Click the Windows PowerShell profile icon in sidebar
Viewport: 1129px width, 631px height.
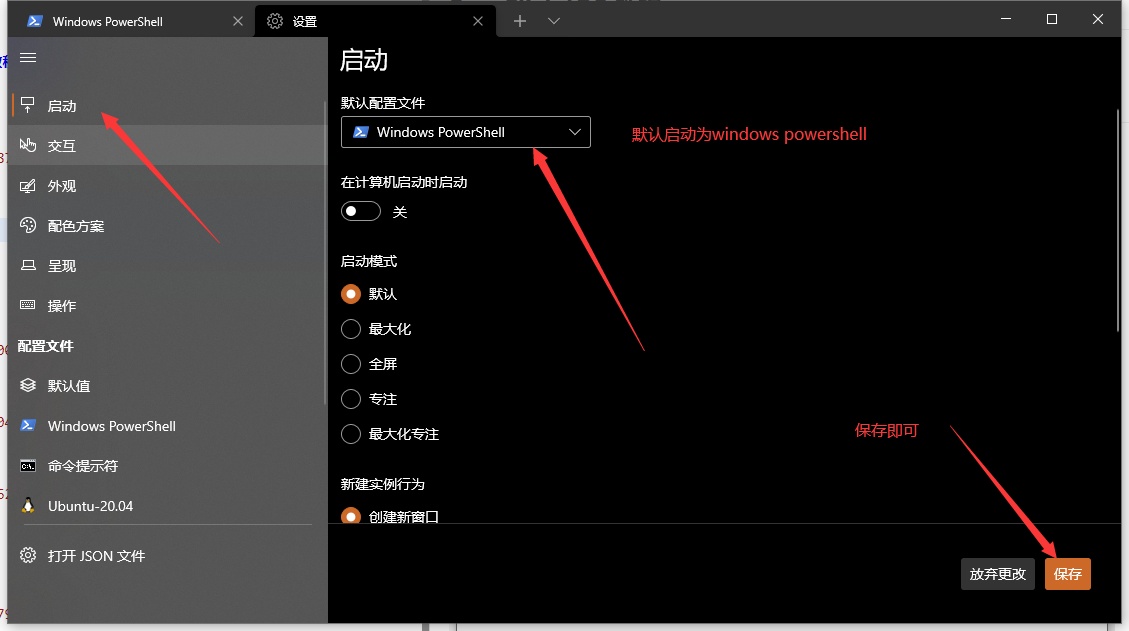(x=28, y=425)
